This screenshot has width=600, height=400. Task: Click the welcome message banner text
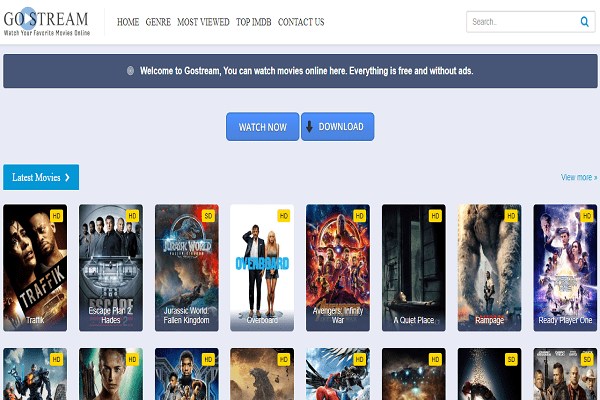[307, 71]
